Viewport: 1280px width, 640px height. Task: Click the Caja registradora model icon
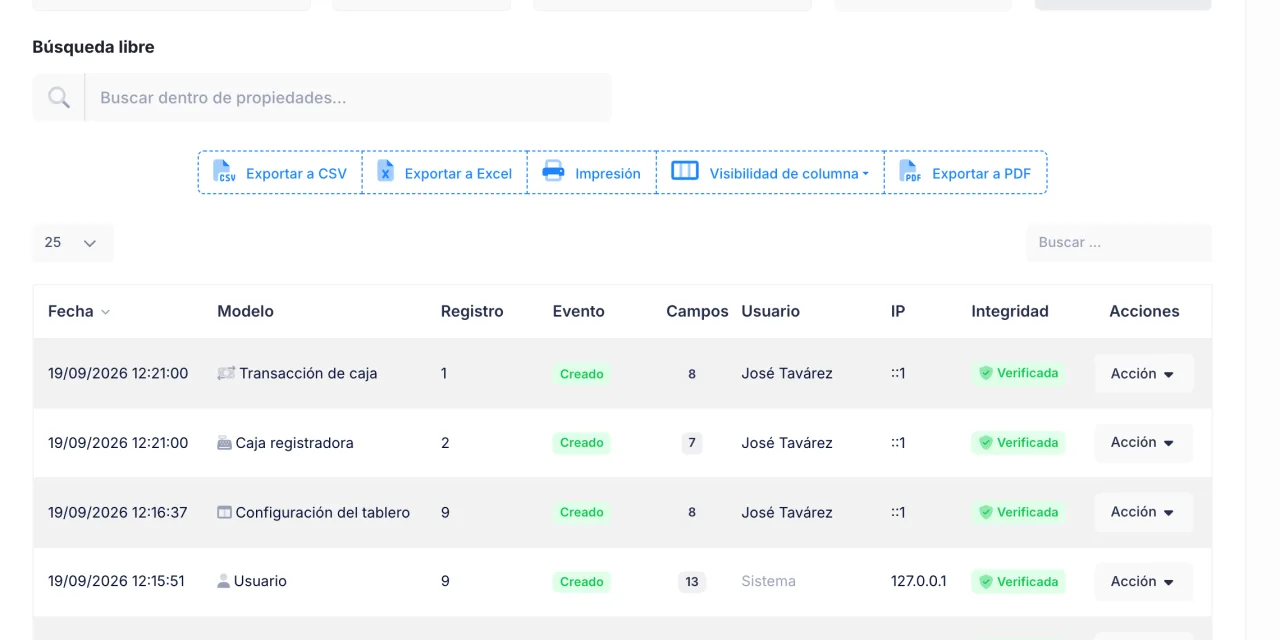coord(224,443)
